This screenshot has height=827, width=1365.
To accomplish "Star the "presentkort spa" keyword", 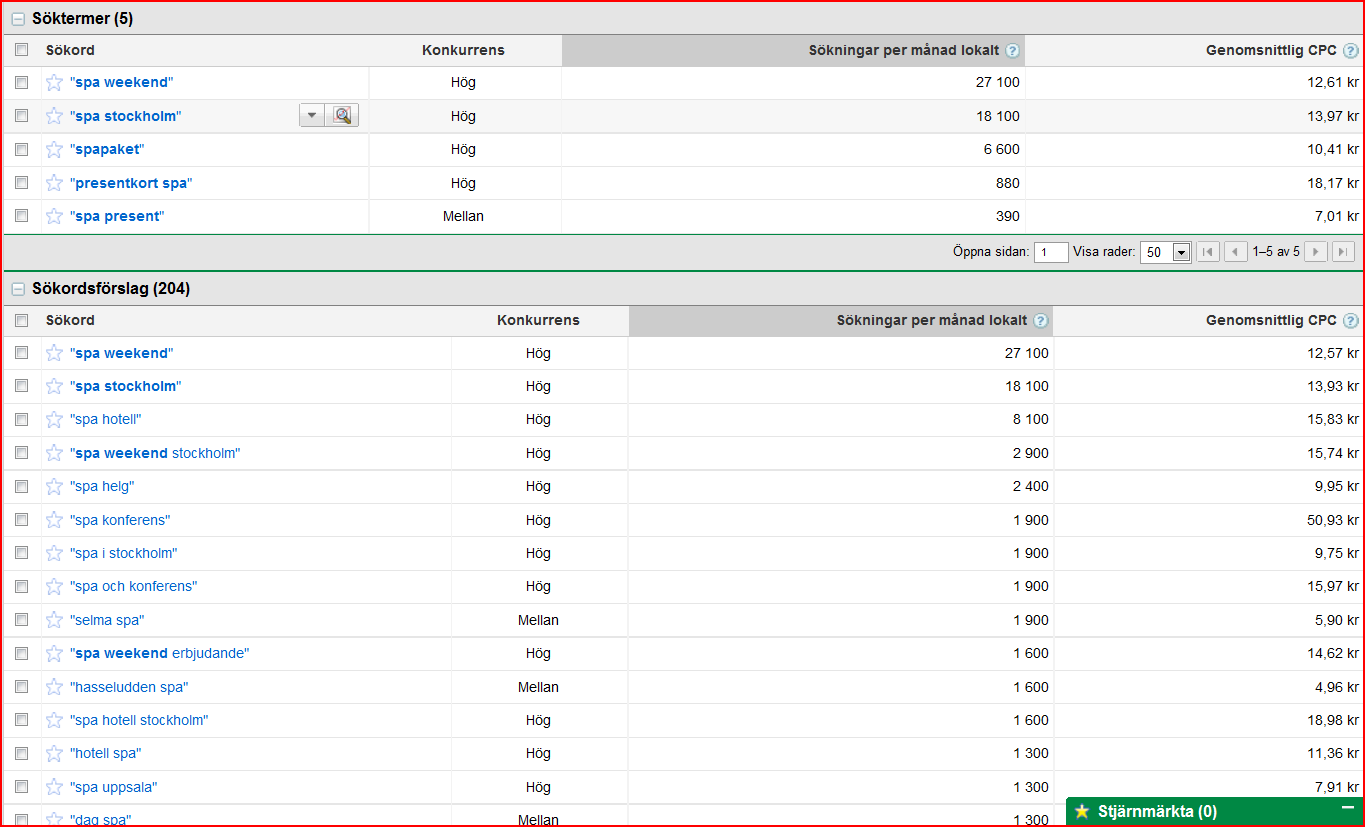I will coord(54,183).
